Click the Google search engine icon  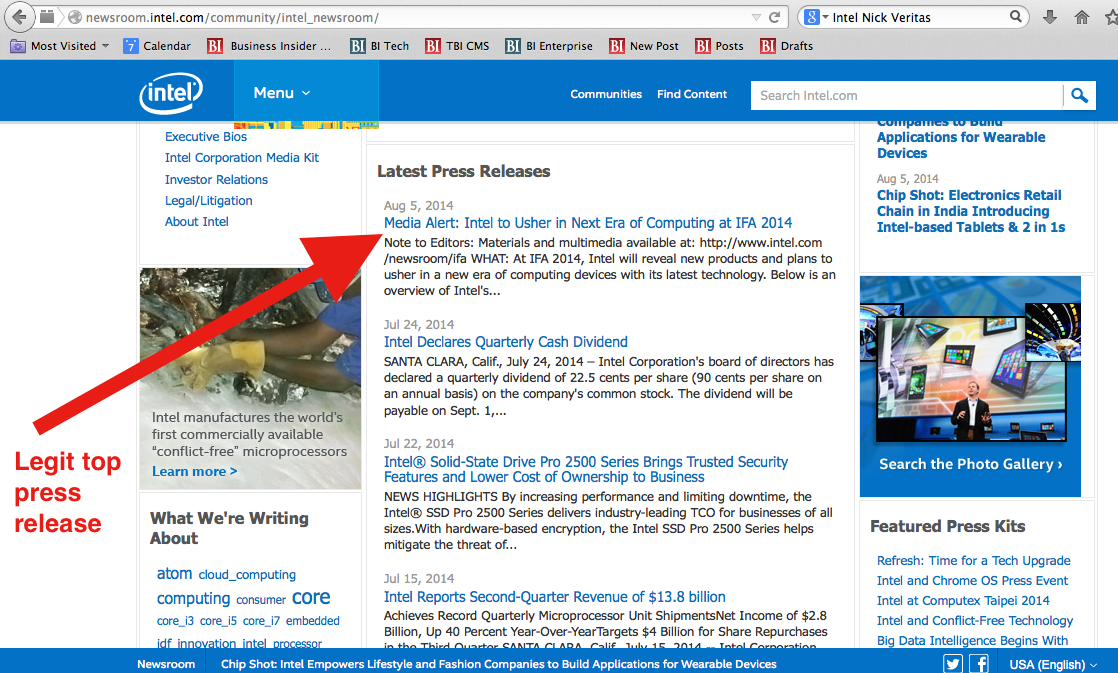(x=812, y=17)
